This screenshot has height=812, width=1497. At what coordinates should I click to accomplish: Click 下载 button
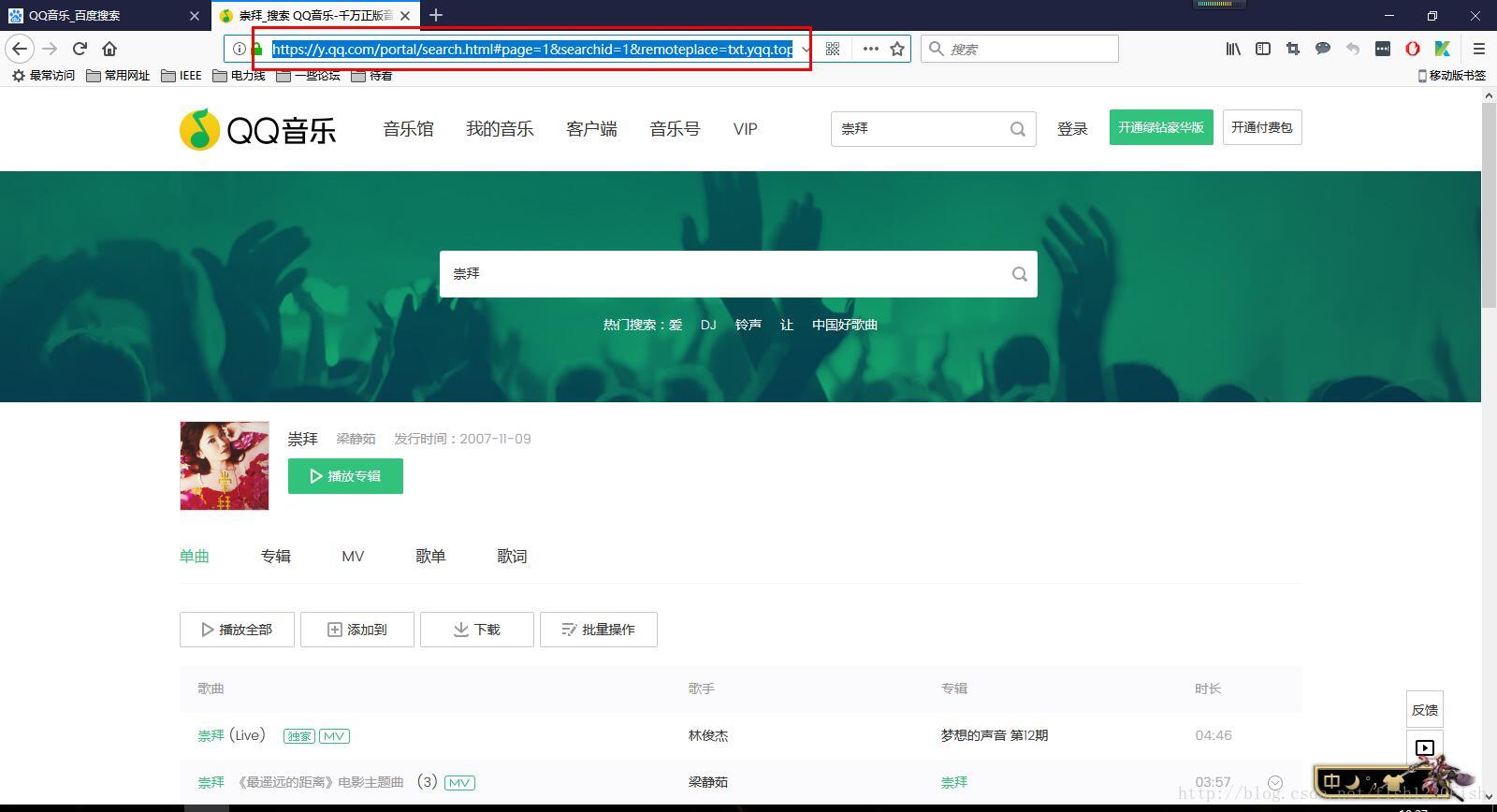coord(477,630)
